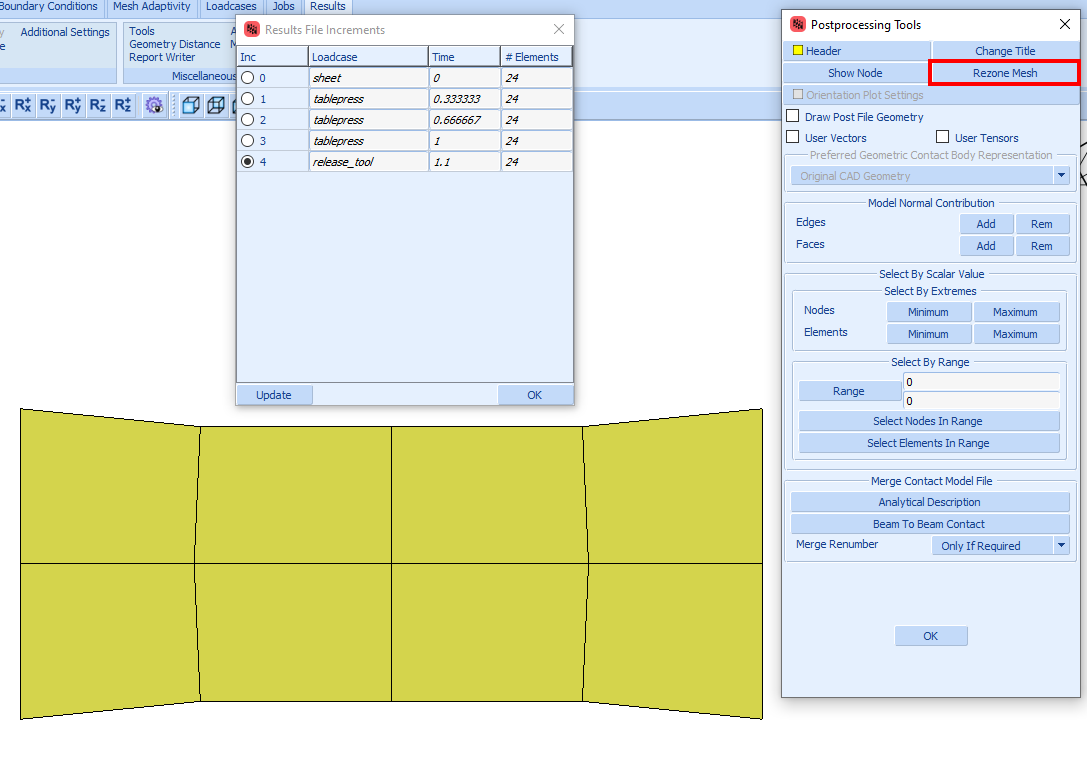
Task: Click time value '0.333333'
Action: 464,98
